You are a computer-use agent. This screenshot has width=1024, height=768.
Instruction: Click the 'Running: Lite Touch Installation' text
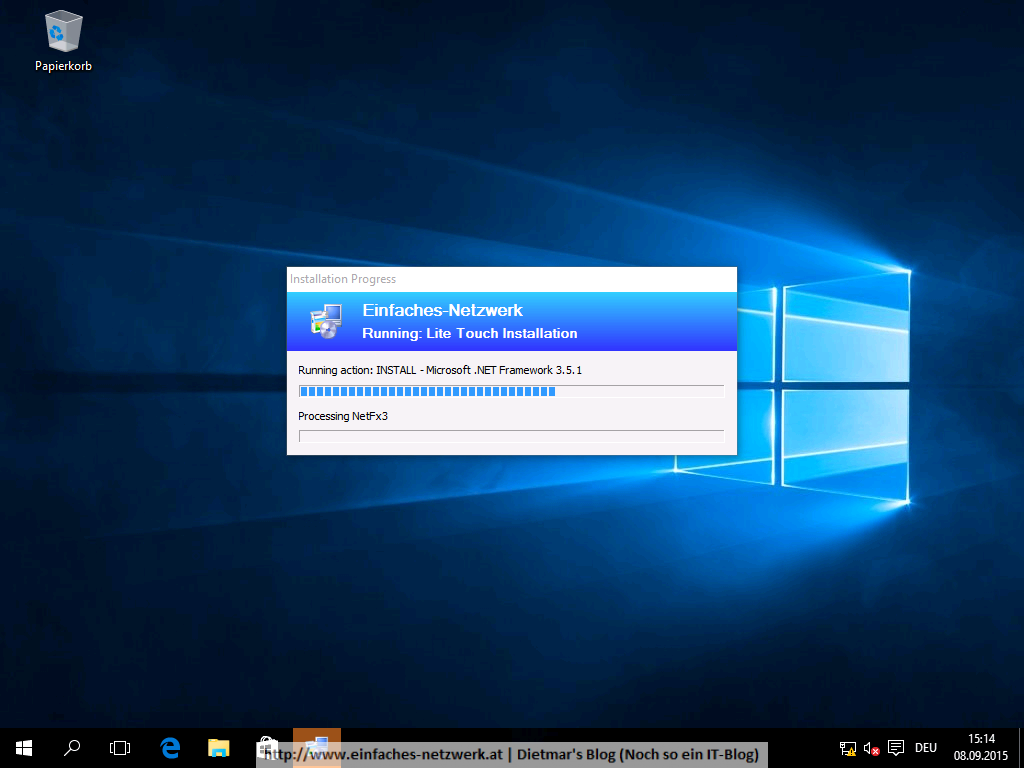tap(470, 333)
